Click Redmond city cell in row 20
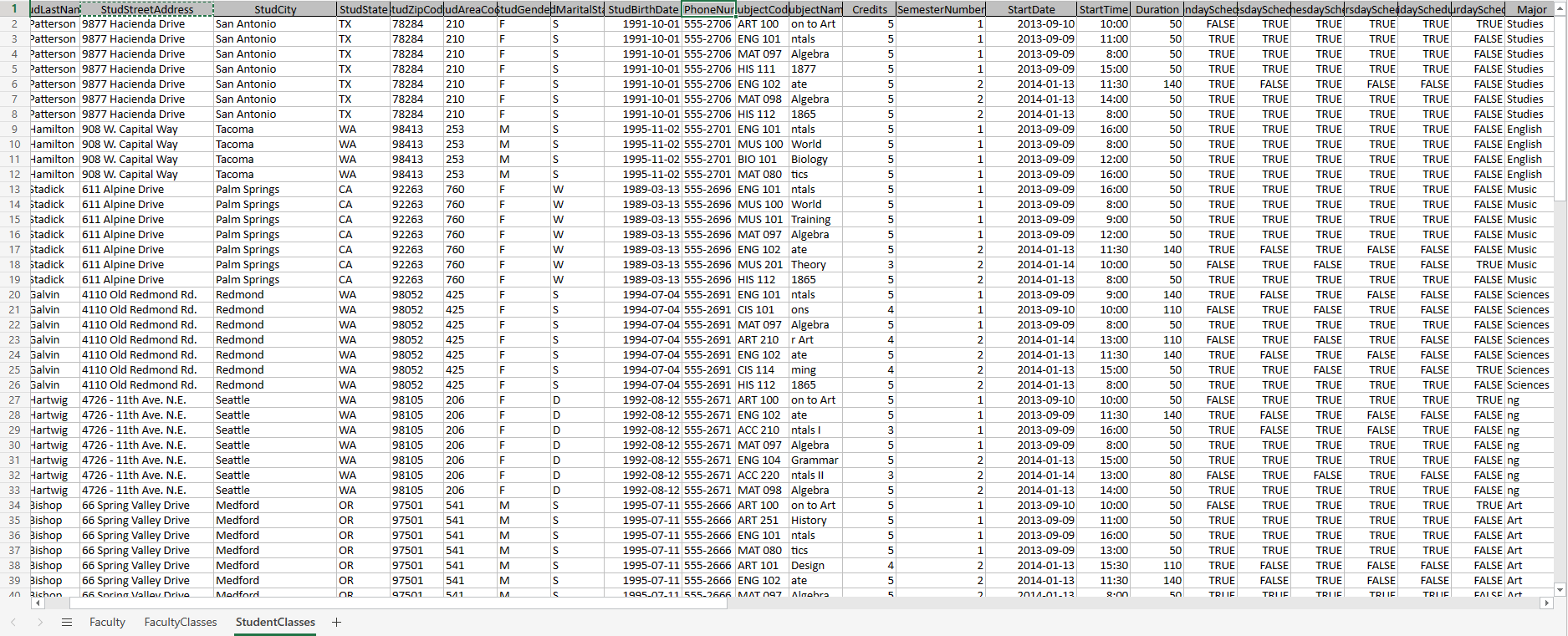Image resolution: width=1568 pixels, height=636 pixels. click(275, 295)
